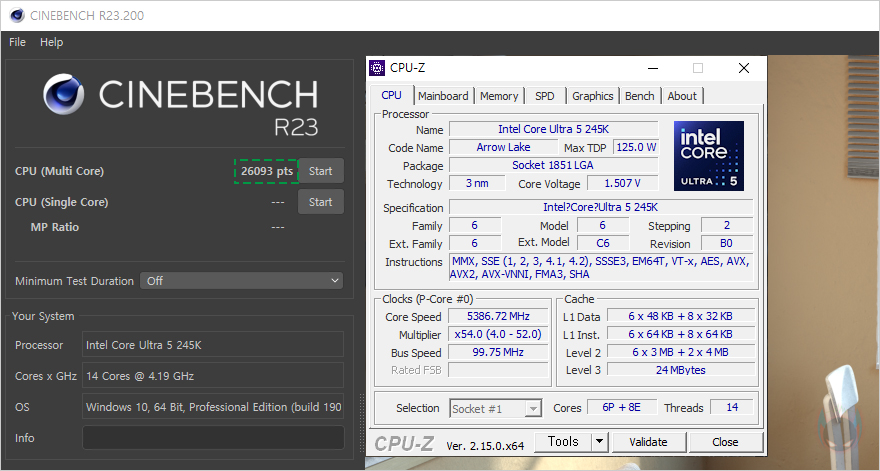Click the CPU-Z version text Ver. 2.15.0.x64
This screenshot has height=471, width=880.
pos(485,446)
